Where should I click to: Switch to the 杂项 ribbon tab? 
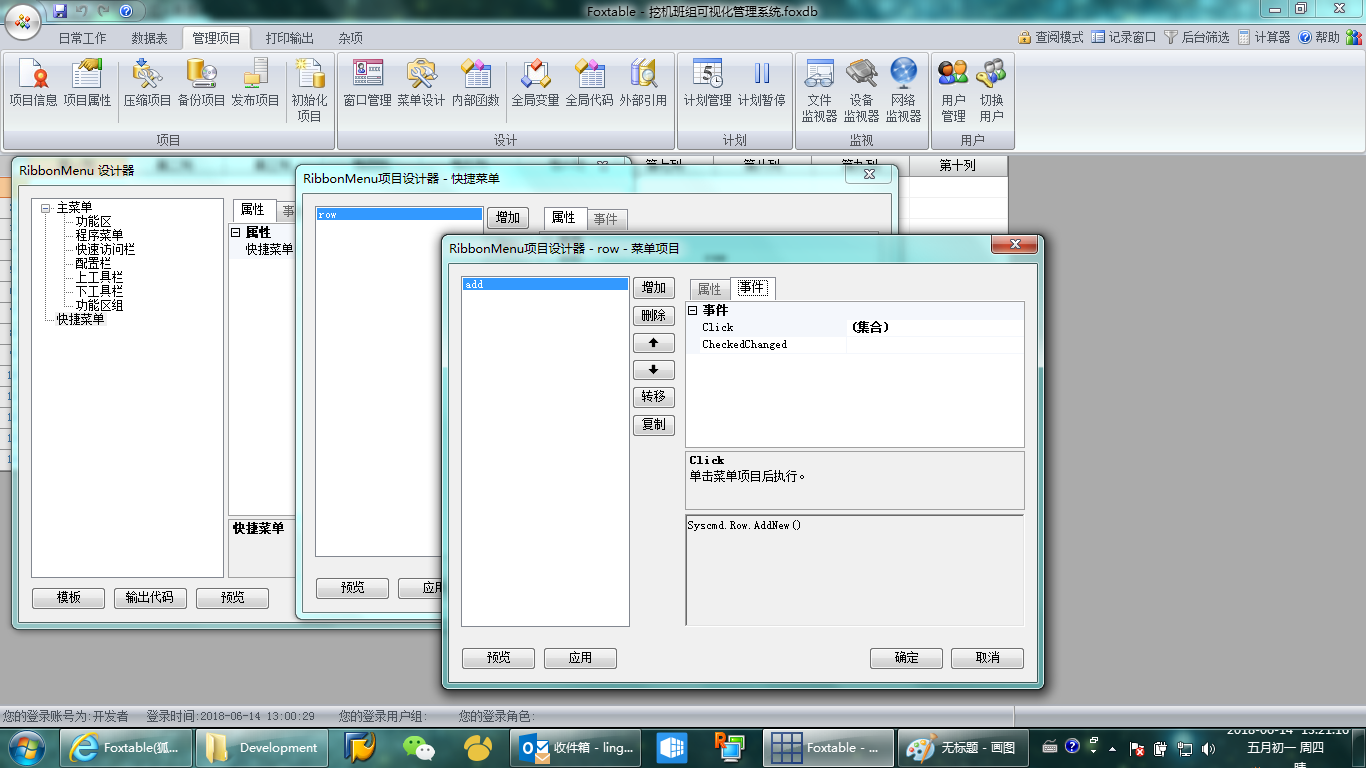(x=350, y=38)
